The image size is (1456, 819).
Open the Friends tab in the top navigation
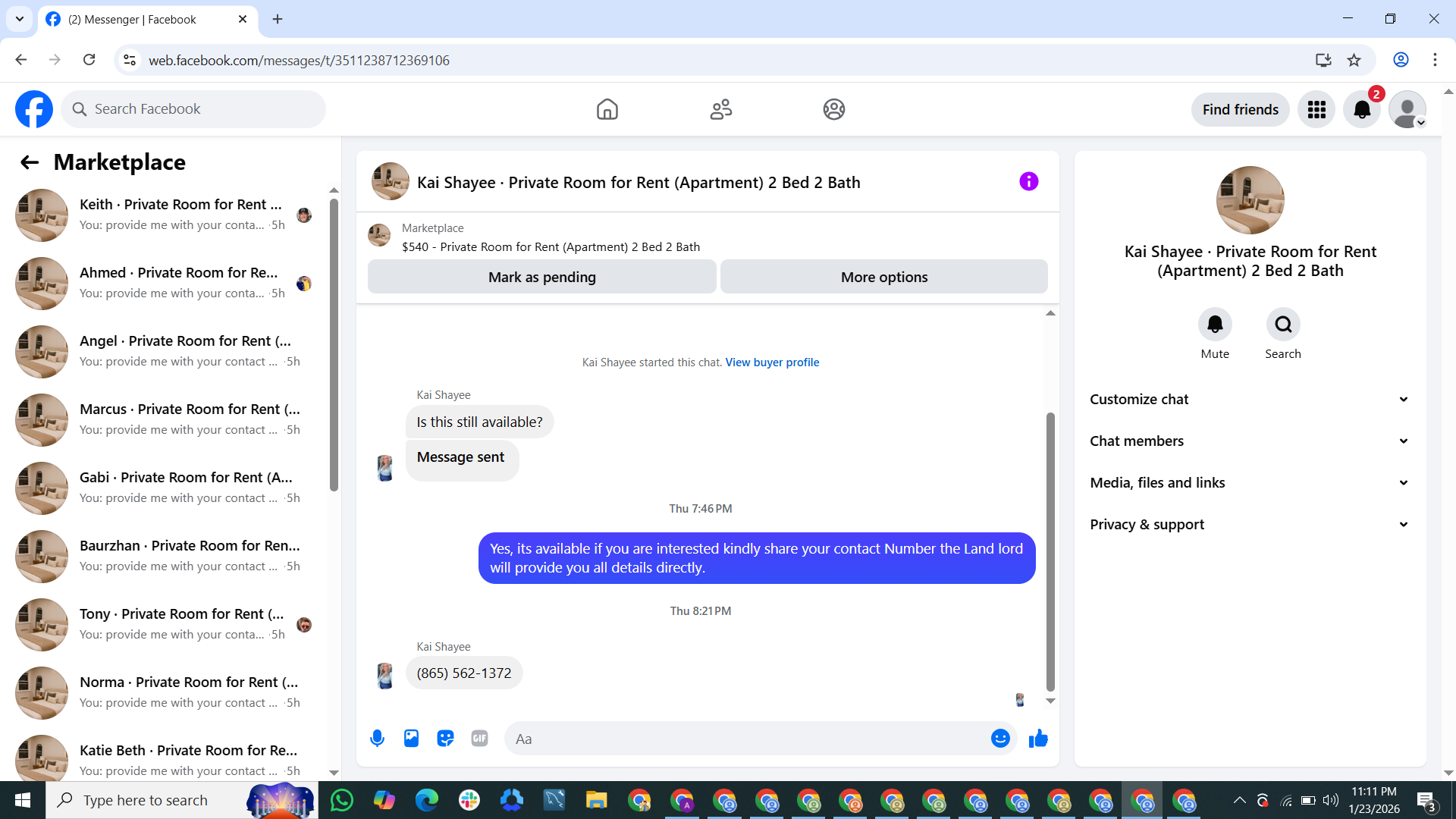coord(720,109)
